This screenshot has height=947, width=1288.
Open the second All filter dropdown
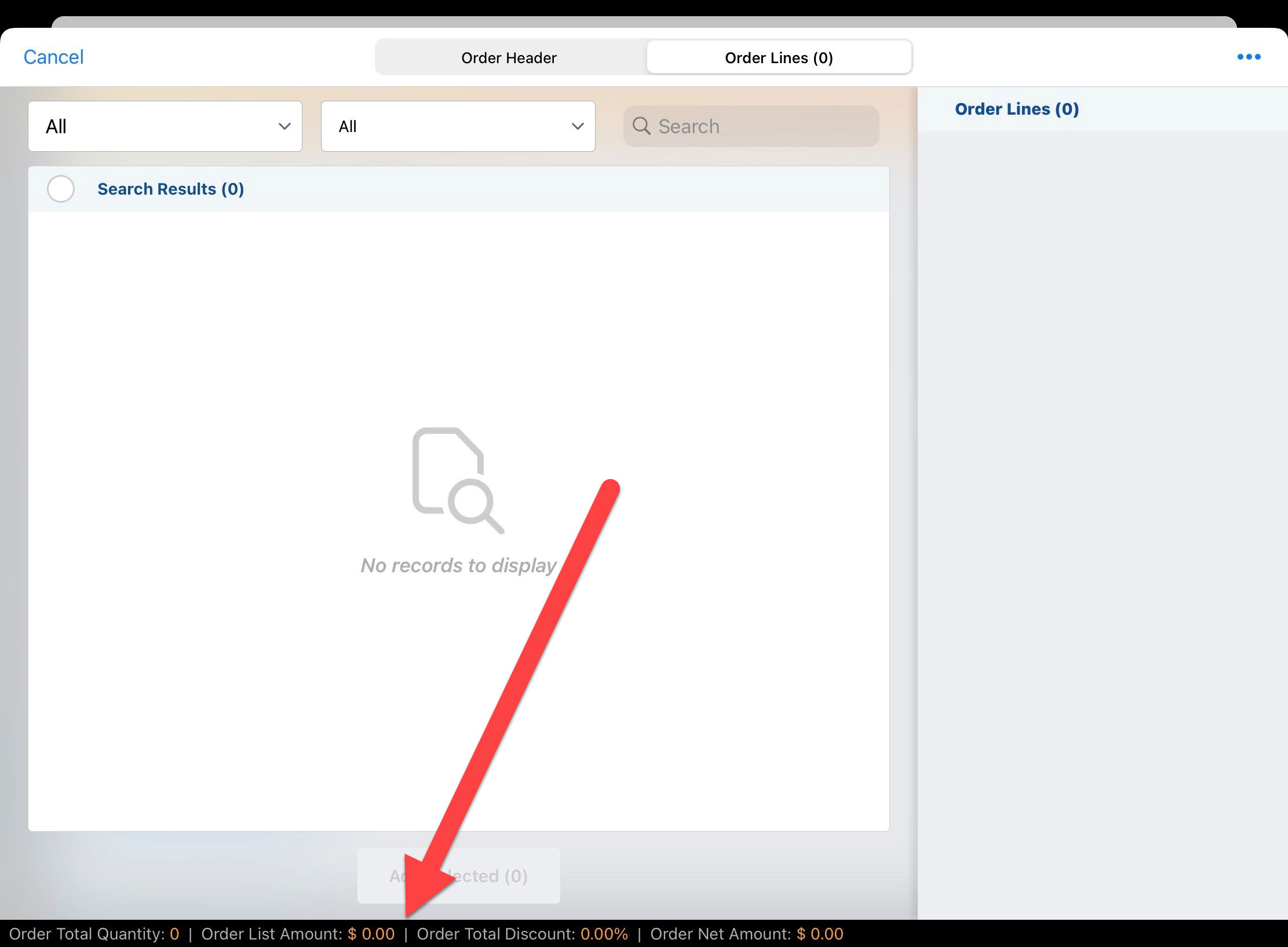pyautogui.click(x=458, y=126)
